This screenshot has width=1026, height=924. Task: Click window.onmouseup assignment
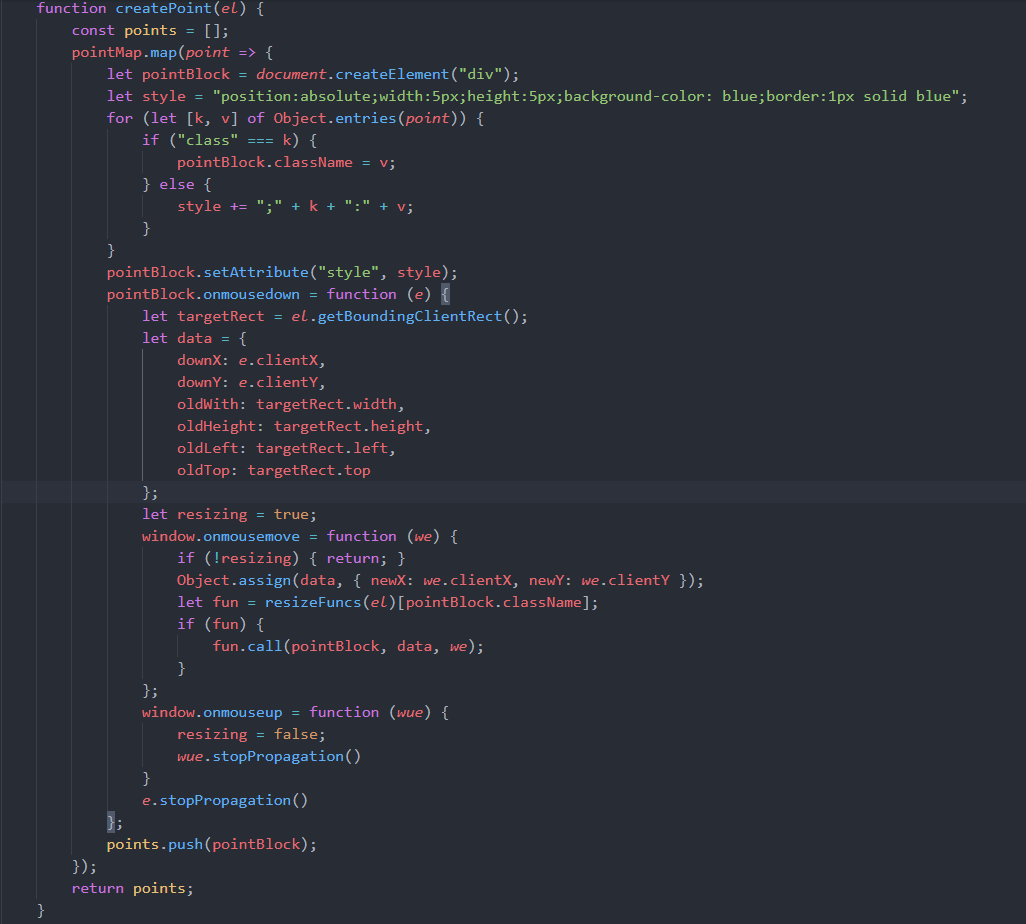pos(295,713)
